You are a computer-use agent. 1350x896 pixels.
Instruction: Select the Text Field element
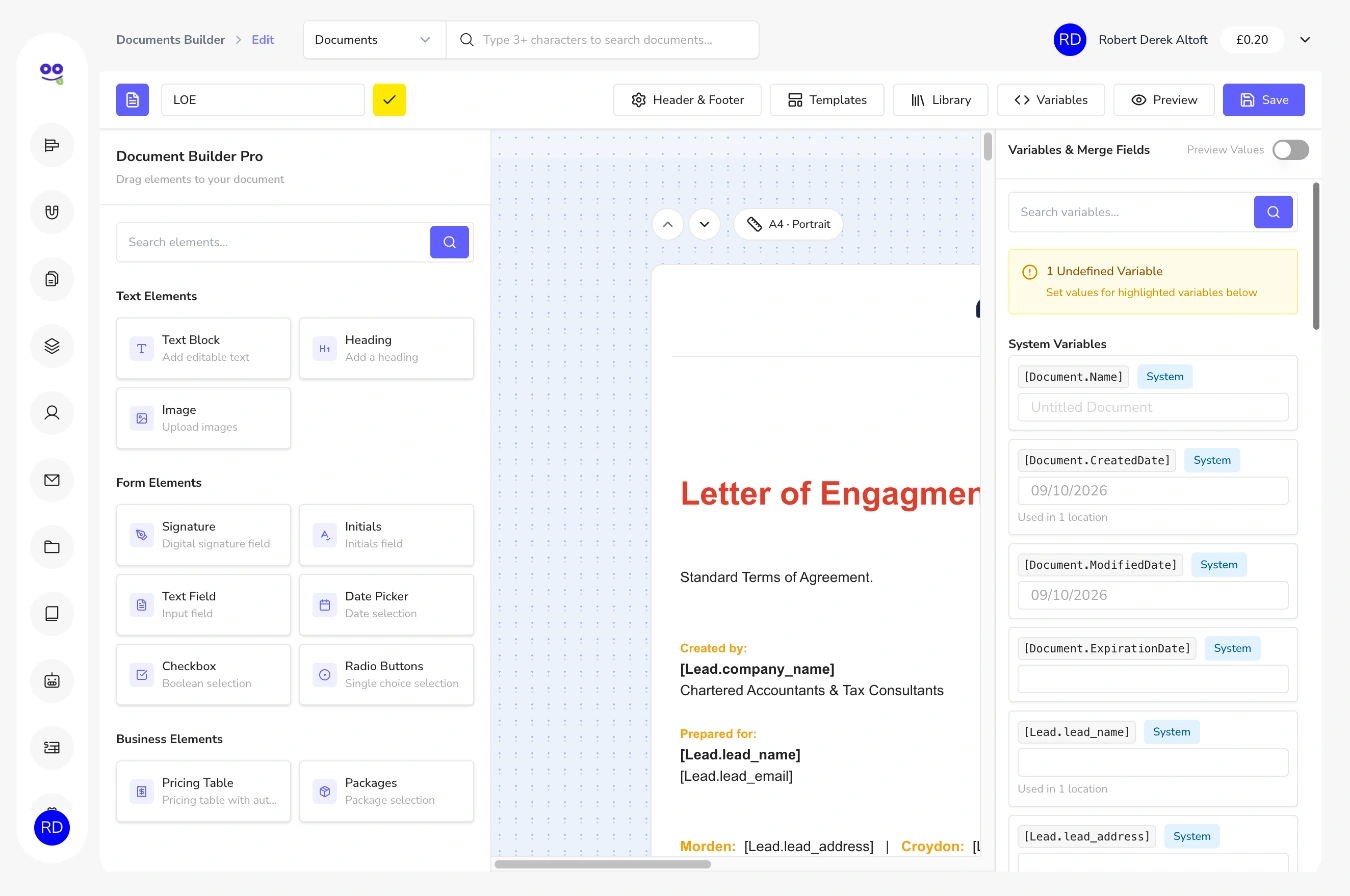point(203,605)
